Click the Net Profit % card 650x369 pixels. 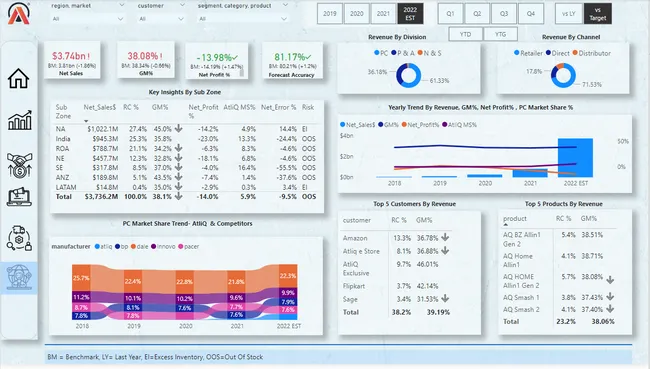pyautogui.click(x=217, y=61)
